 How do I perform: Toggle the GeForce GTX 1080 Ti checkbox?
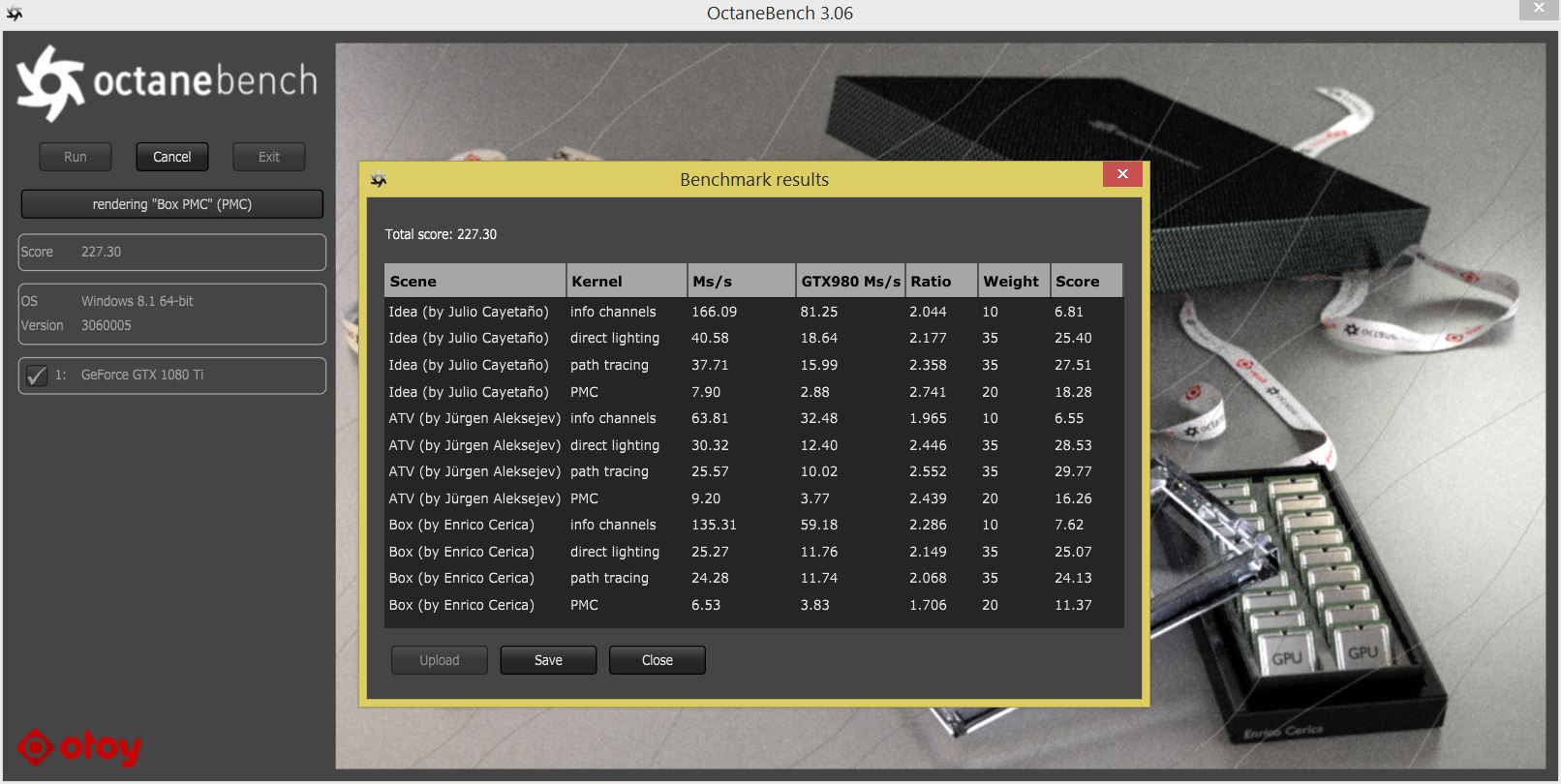click(x=37, y=376)
